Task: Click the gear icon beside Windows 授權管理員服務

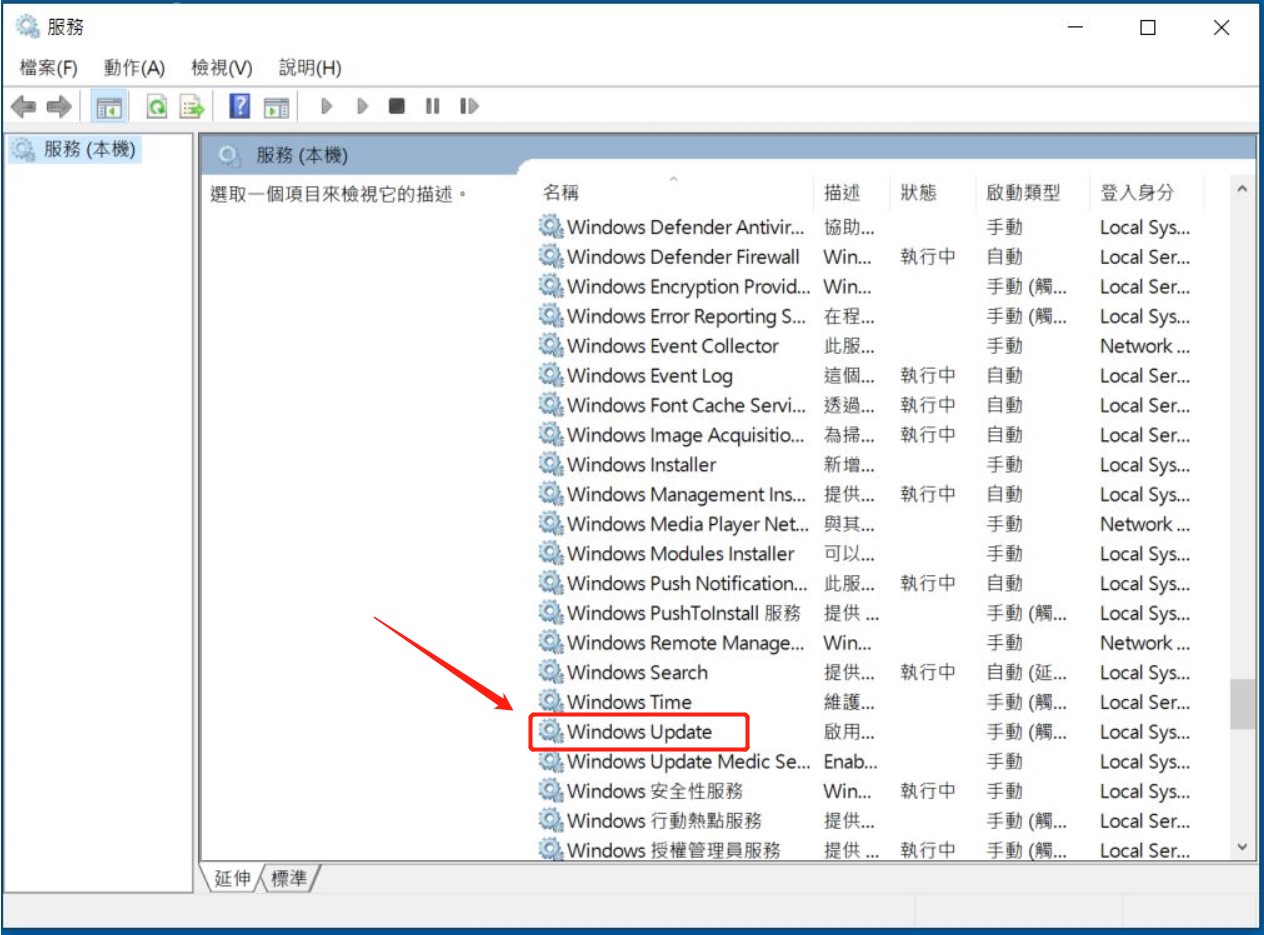Action: [551, 850]
